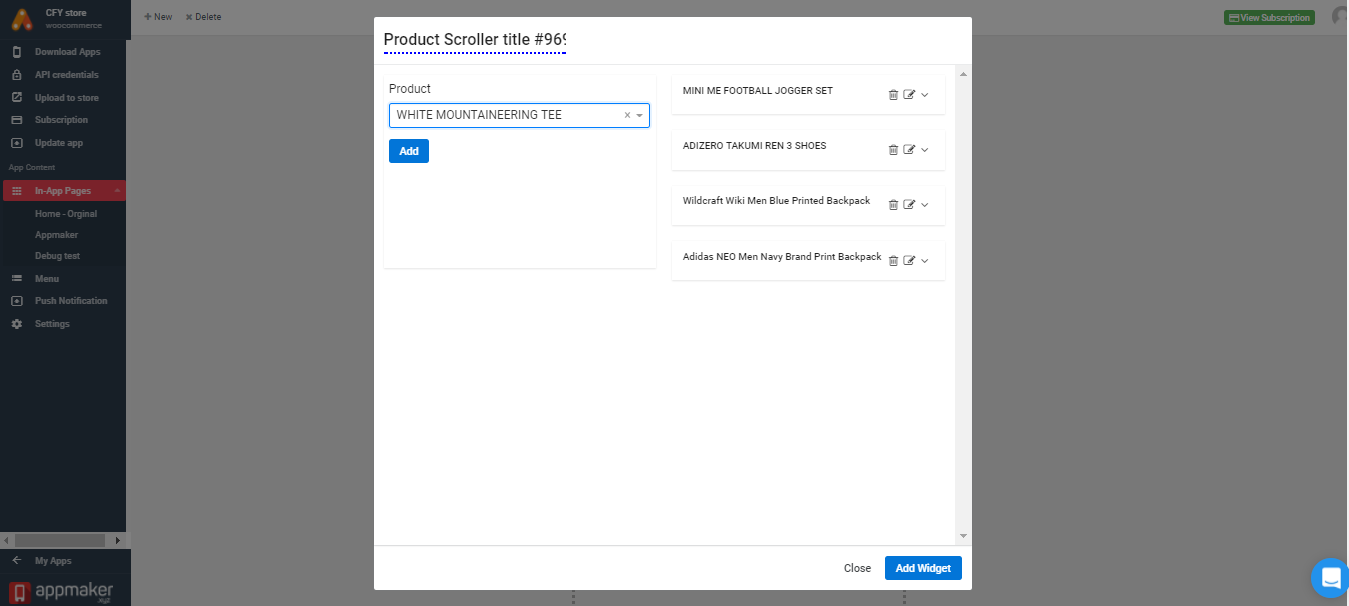
Task: Open the chat support bubble
Action: point(1330,577)
